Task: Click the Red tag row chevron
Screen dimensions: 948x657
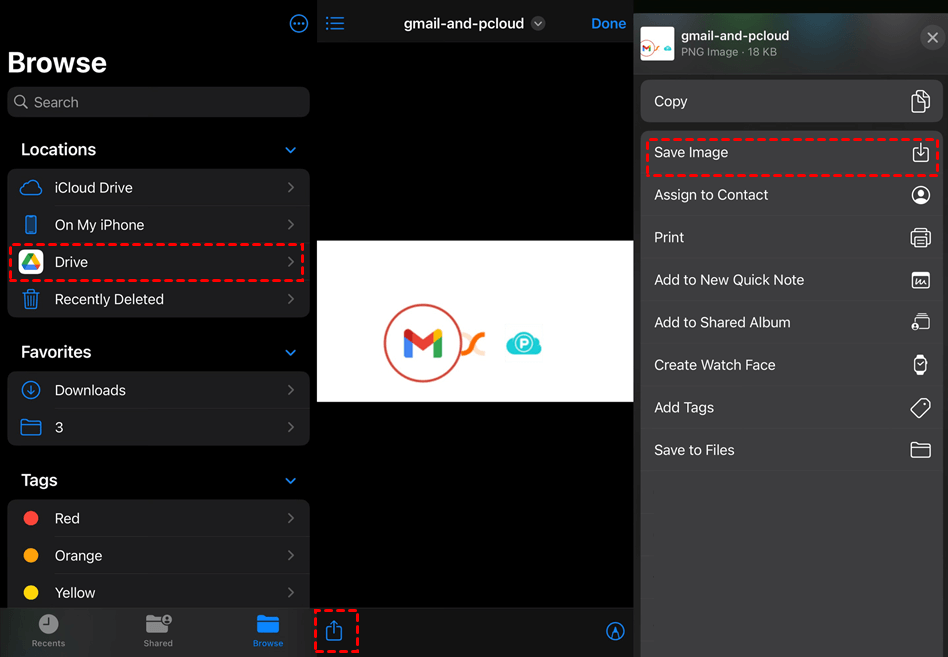Action: (291, 518)
